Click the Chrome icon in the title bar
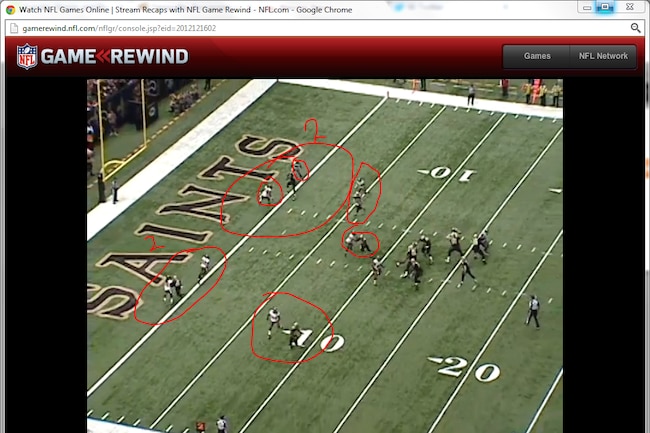 [x=10, y=10]
